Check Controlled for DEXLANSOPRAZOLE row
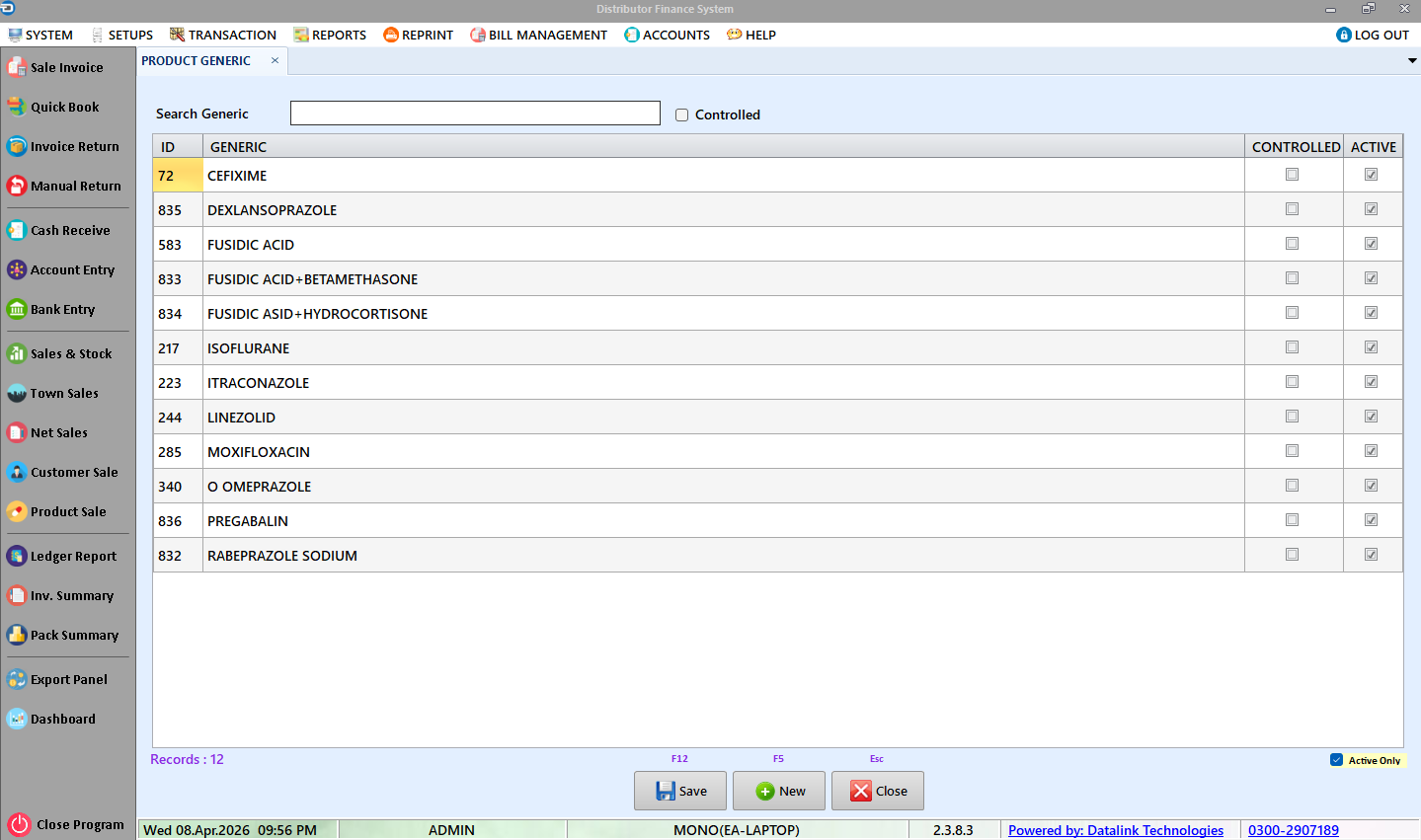Viewport: 1421px width, 840px height. pos(1292,209)
